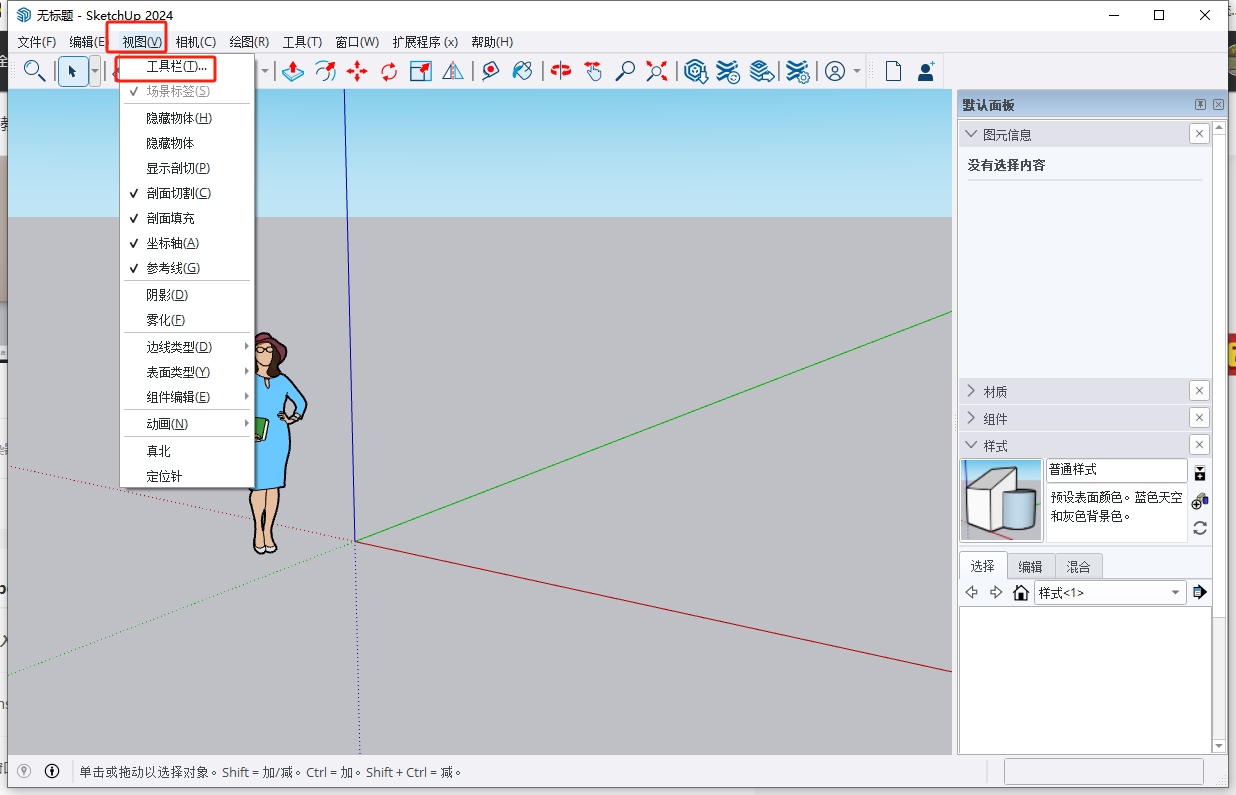
Task: Choose the Move tool with red arrows
Action: pyautogui.click(x=357, y=71)
